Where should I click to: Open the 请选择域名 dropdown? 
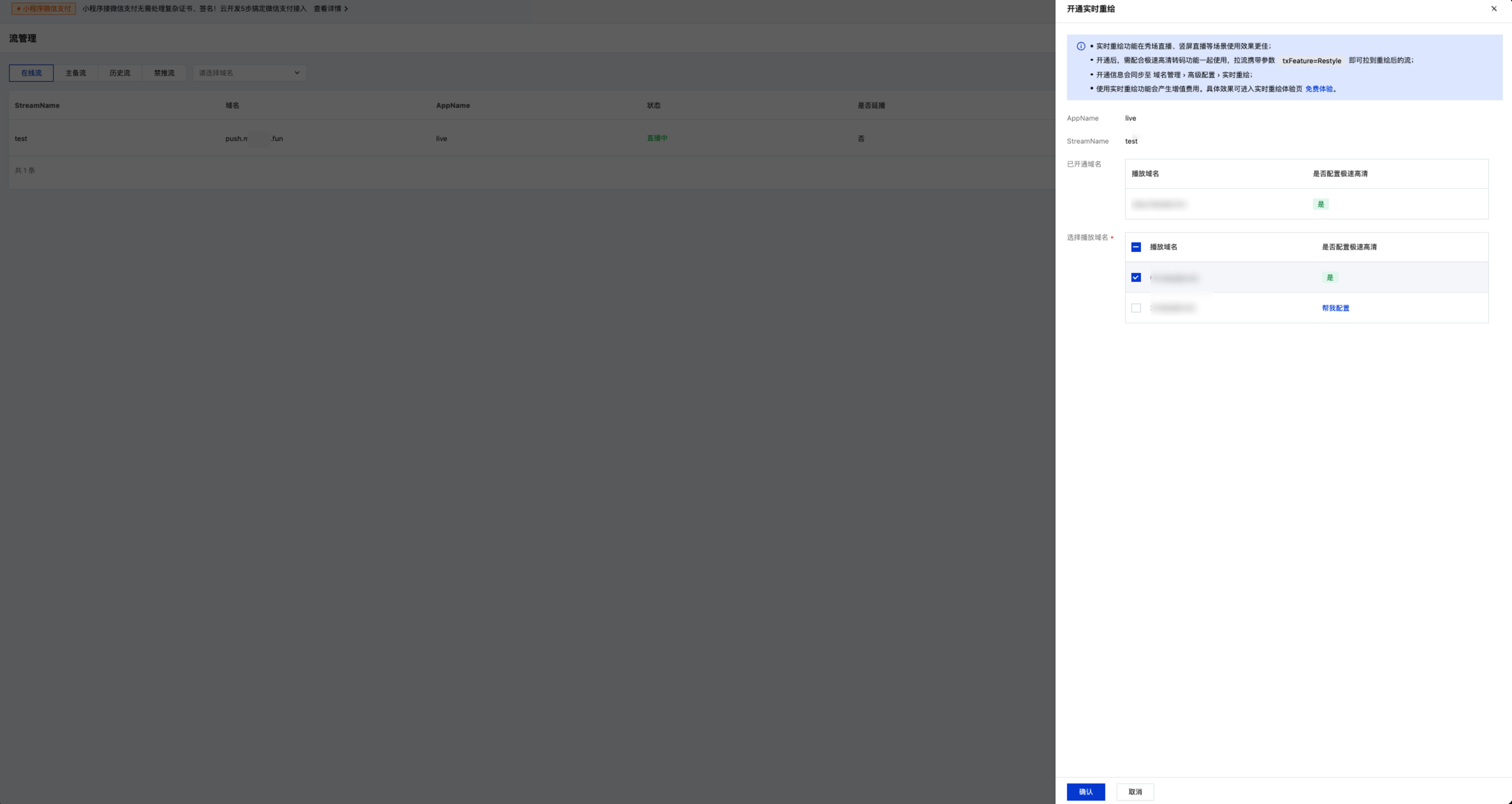pos(249,73)
